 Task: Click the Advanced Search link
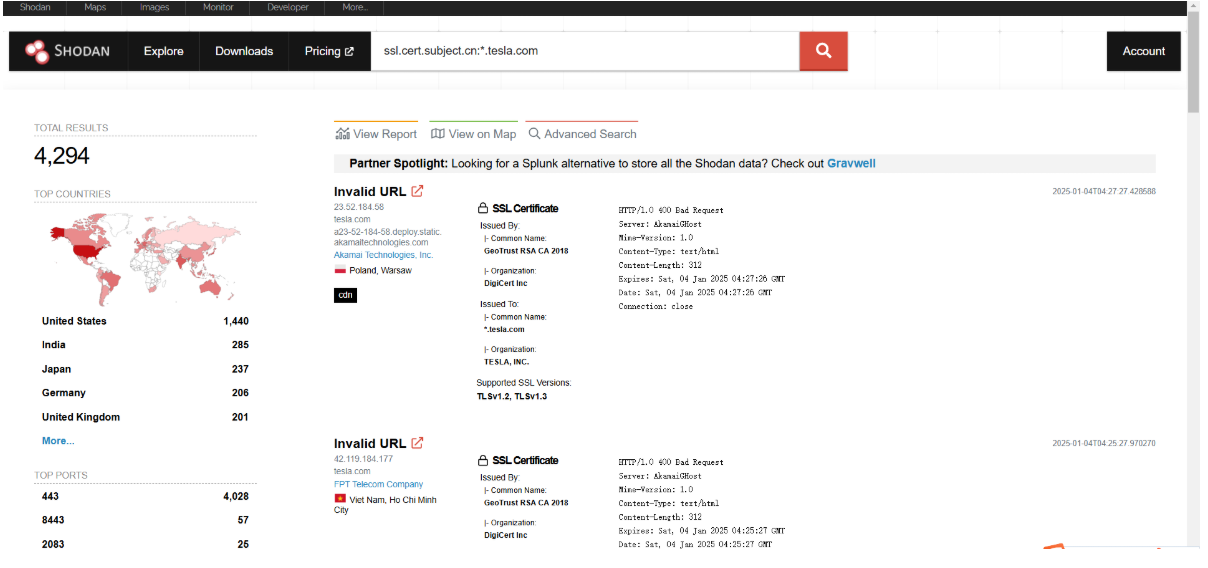582,134
